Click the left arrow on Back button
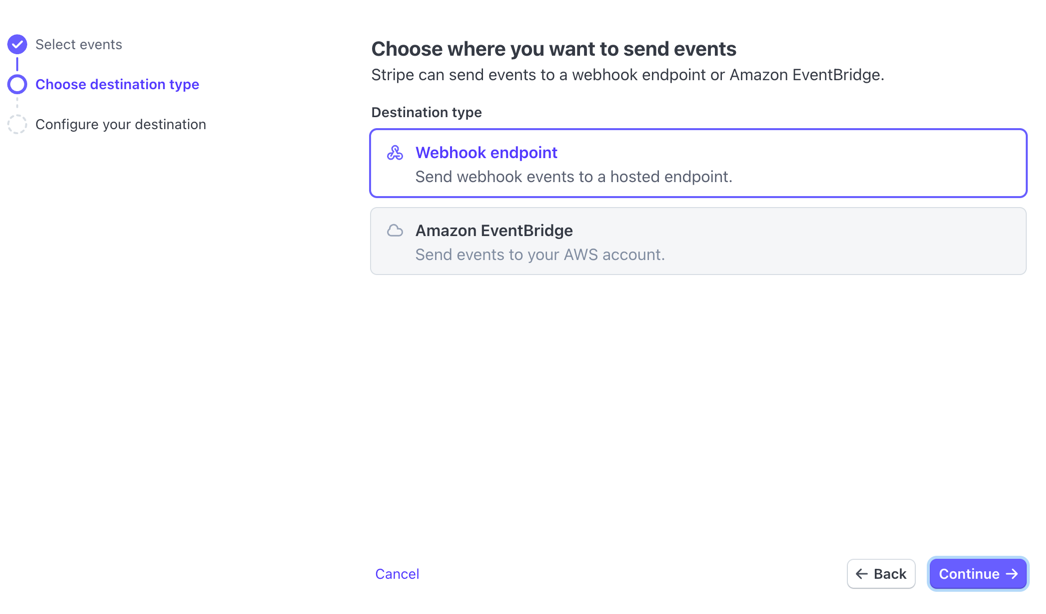This screenshot has height=614, width=1046. click(861, 574)
